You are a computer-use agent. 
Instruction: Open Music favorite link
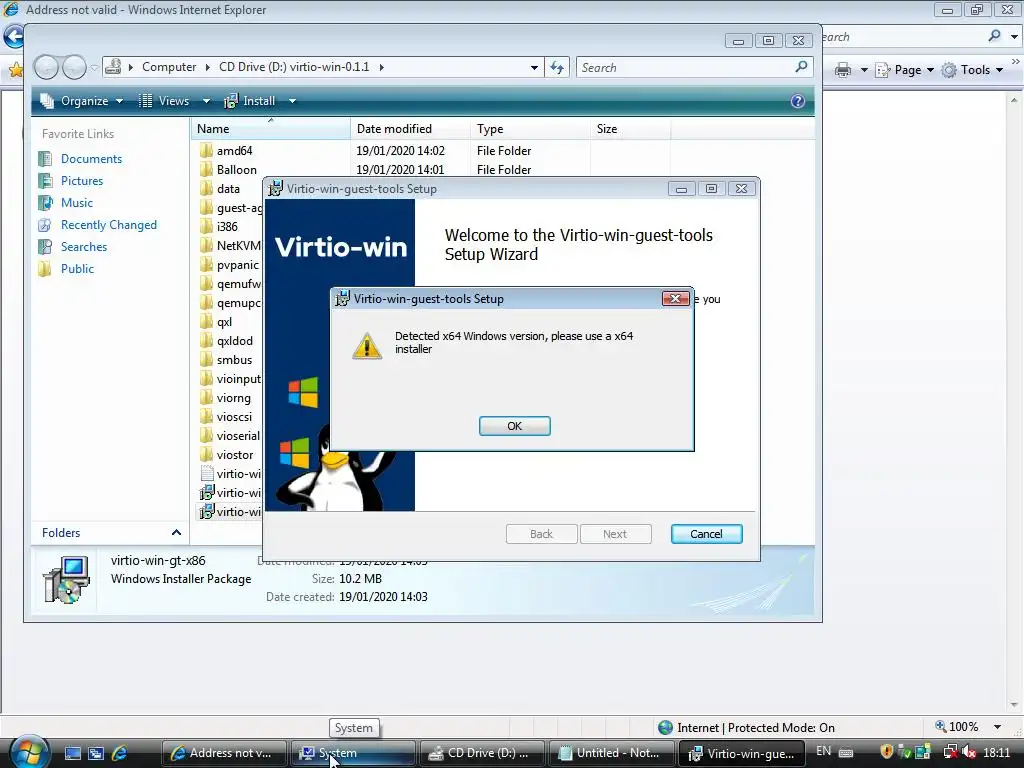(76, 203)
